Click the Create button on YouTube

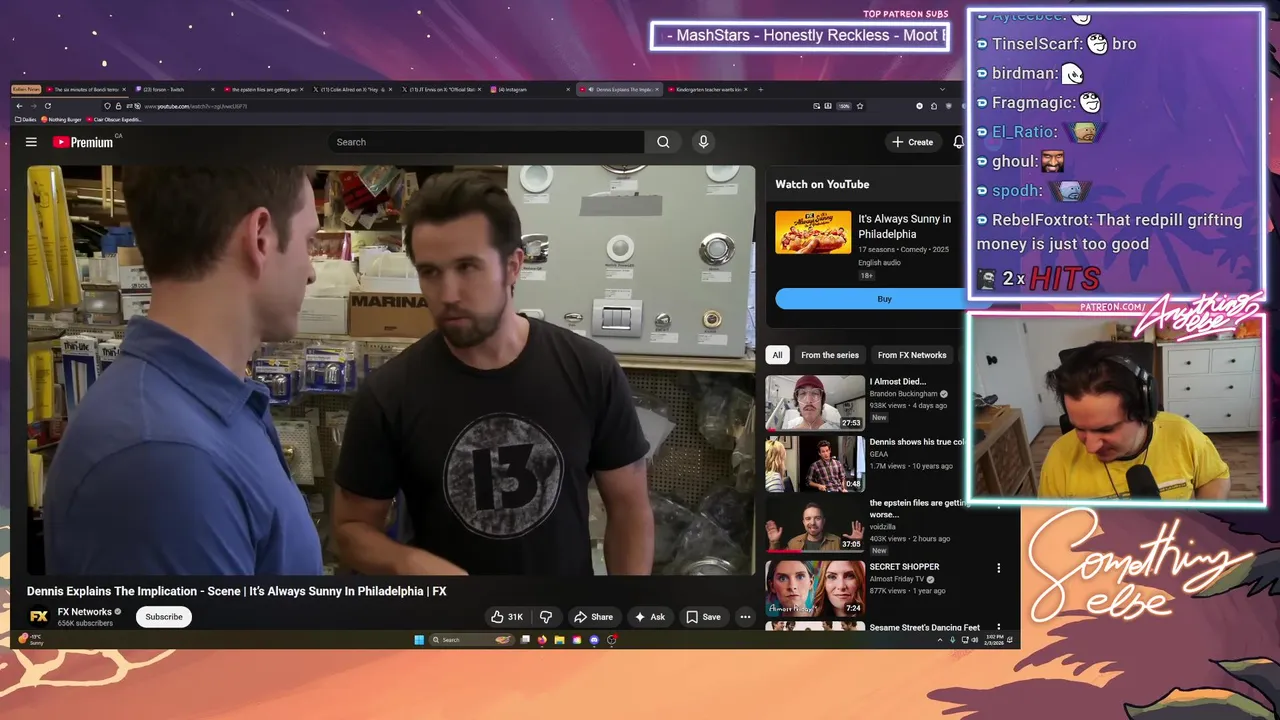point(913,142)
